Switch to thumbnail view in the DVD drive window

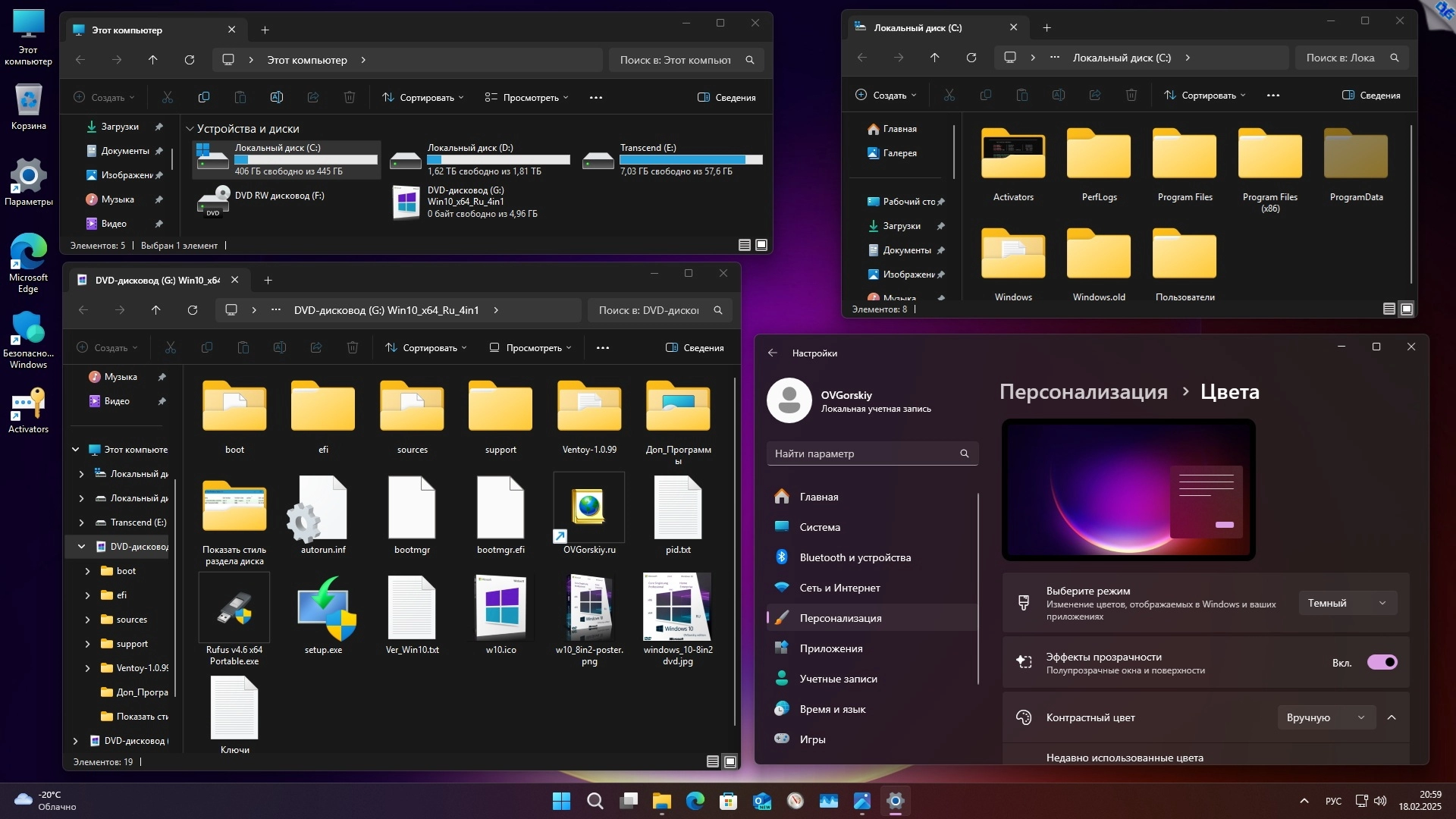(x=730, y=761)
